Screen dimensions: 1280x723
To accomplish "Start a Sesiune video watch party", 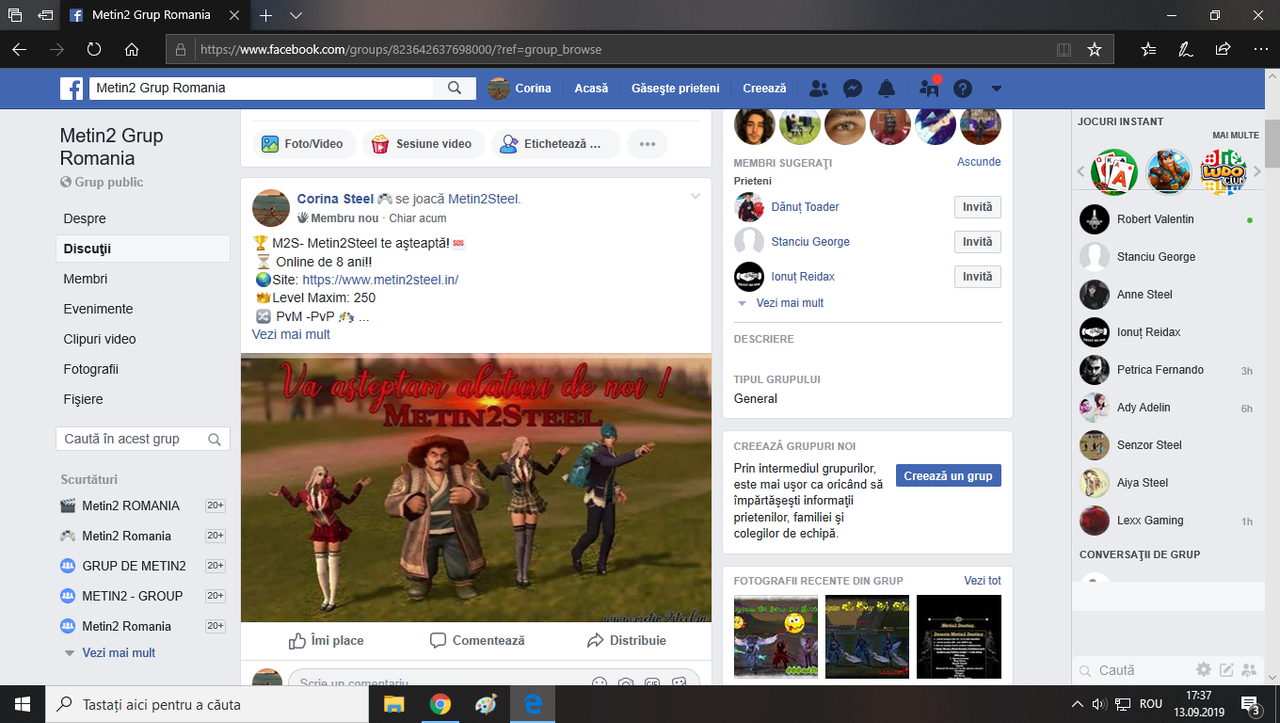I will pos(424,144).
